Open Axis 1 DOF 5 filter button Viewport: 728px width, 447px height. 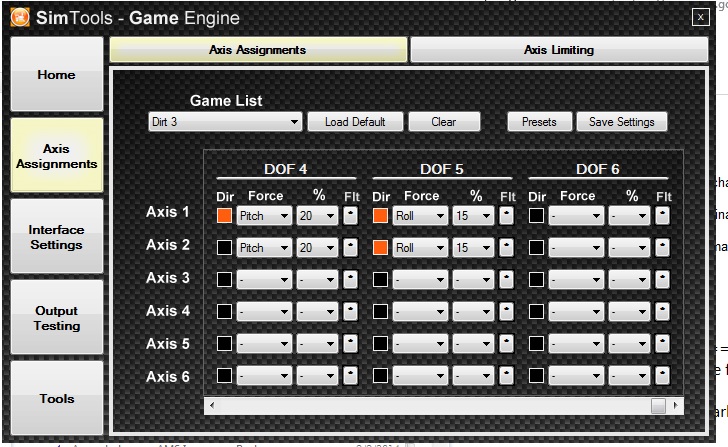[x=507, y=216]
